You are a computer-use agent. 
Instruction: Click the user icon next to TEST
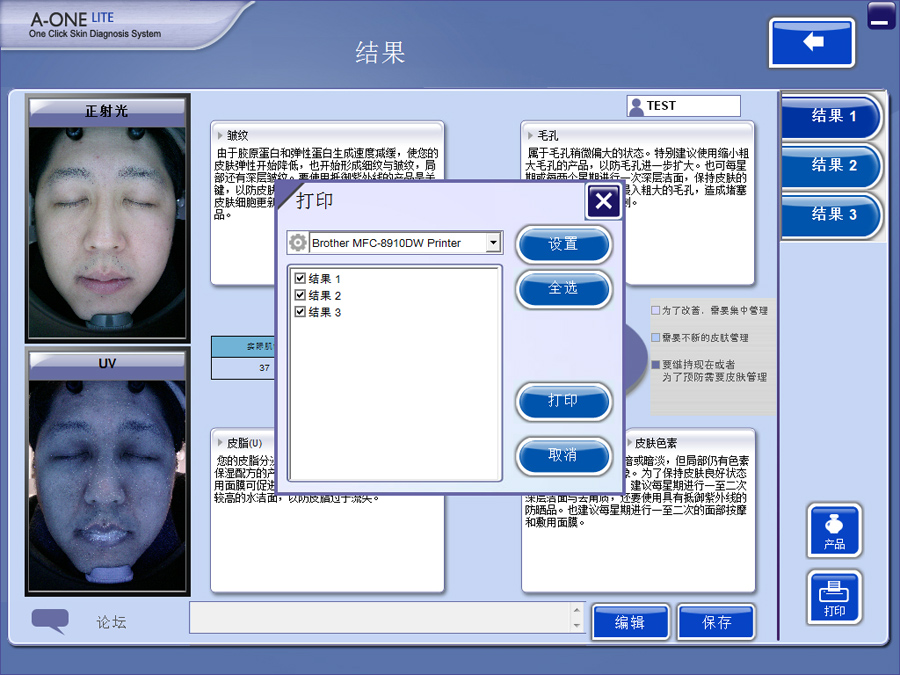point(636,107)
